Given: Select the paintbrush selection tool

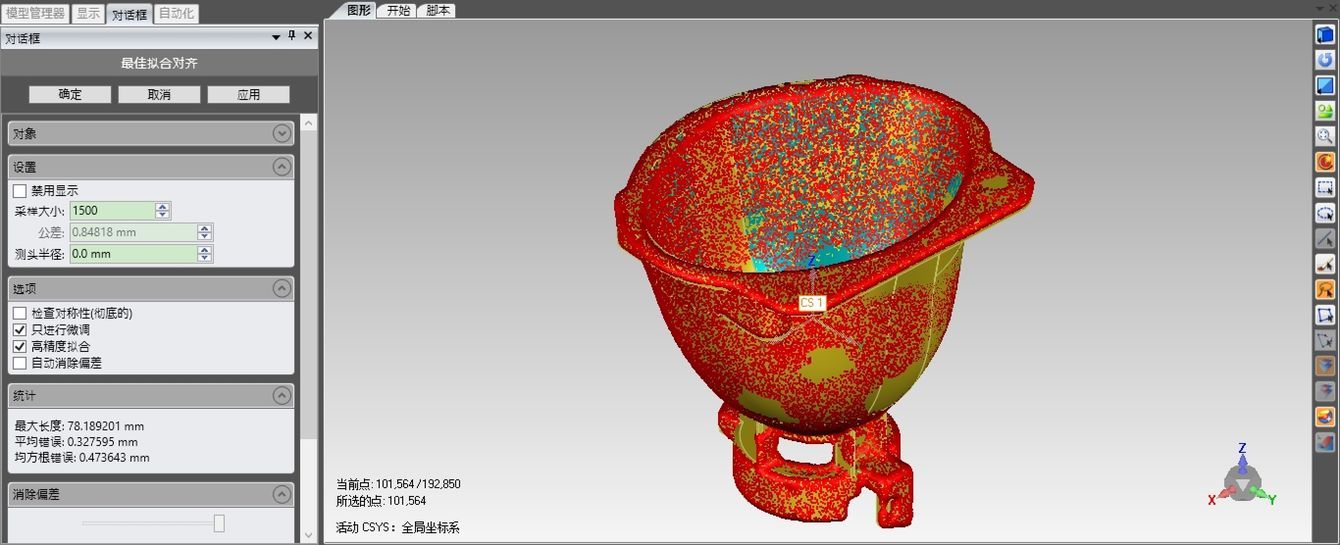Looking at the screenshot, I should (x=1325, y=264).
